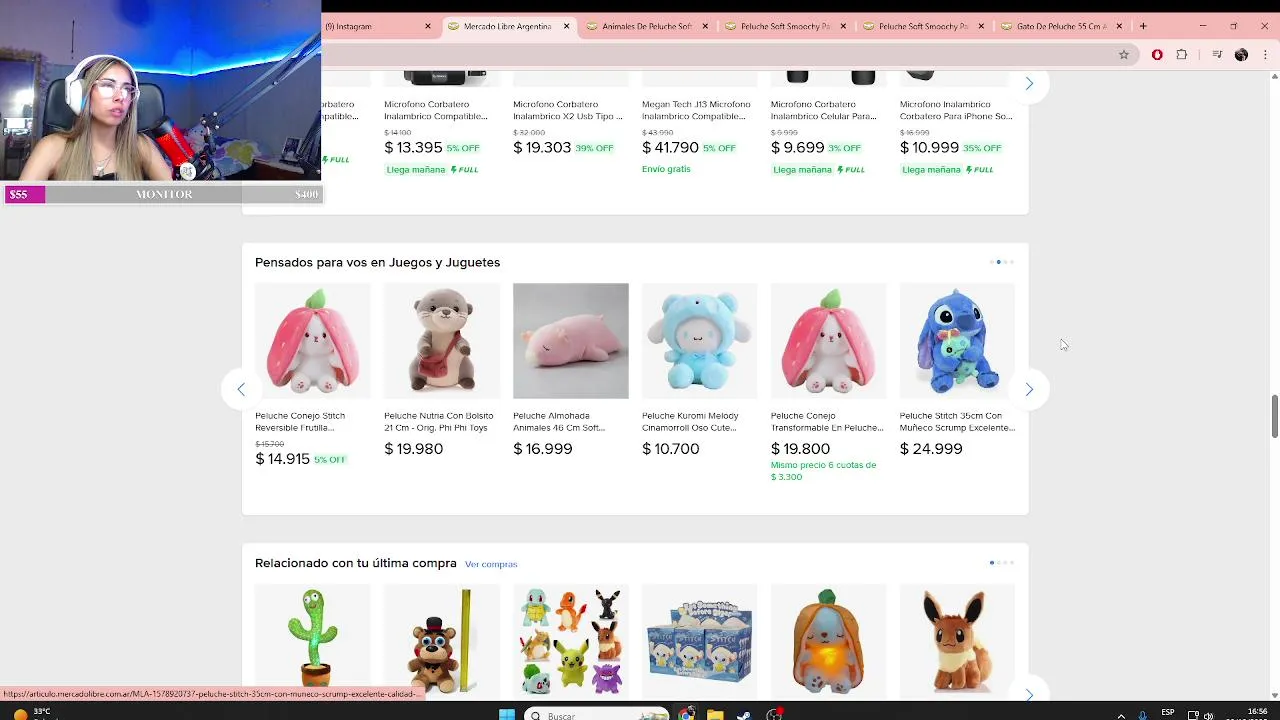Click the Peluche Stitch with Scrump thumbnail
The image size is (1280, 720).
(957, 341)
